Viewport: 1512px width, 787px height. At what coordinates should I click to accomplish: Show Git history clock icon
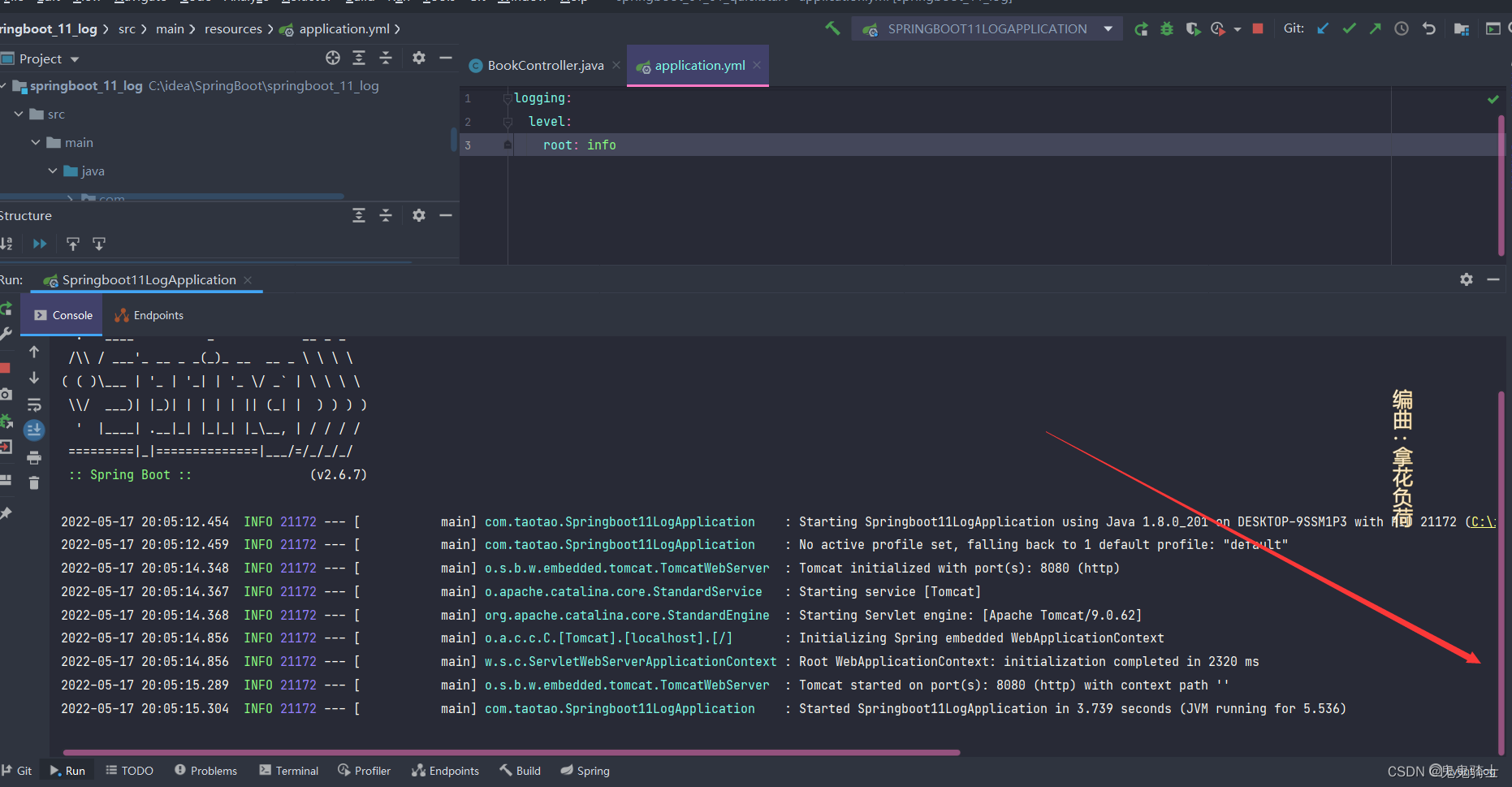pos(1402,28)
